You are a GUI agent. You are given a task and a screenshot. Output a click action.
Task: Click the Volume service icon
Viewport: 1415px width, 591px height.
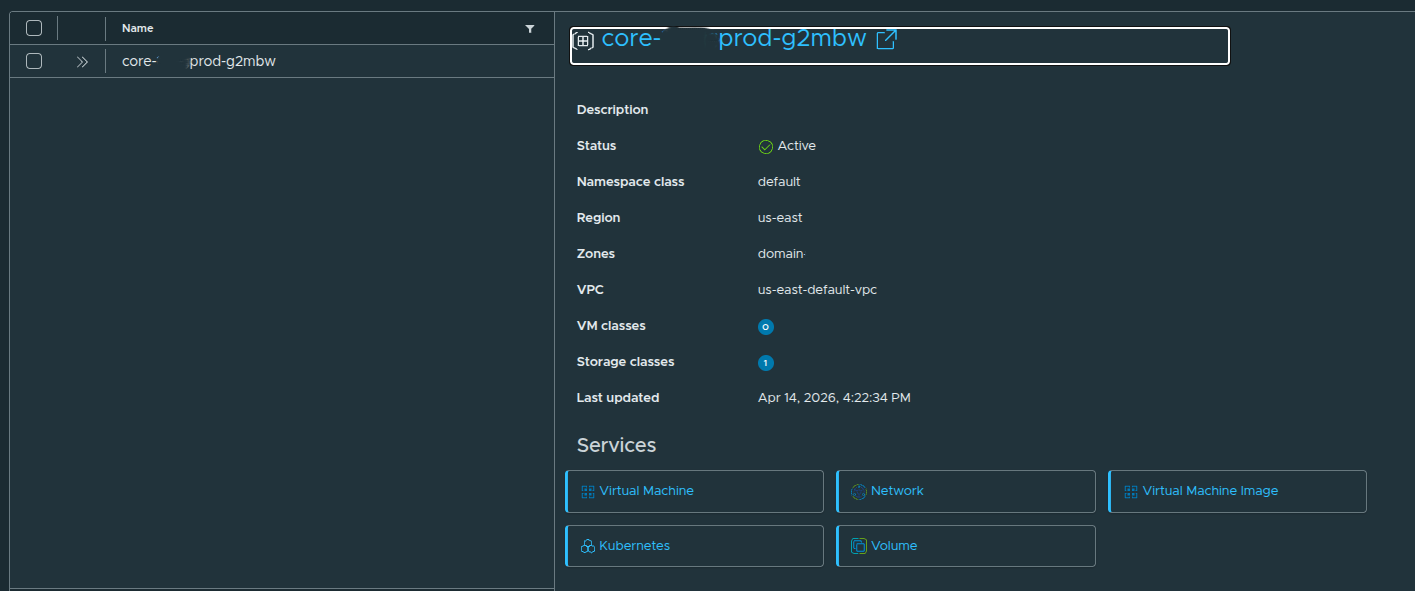pyautogui.click(x=858, y=545)
